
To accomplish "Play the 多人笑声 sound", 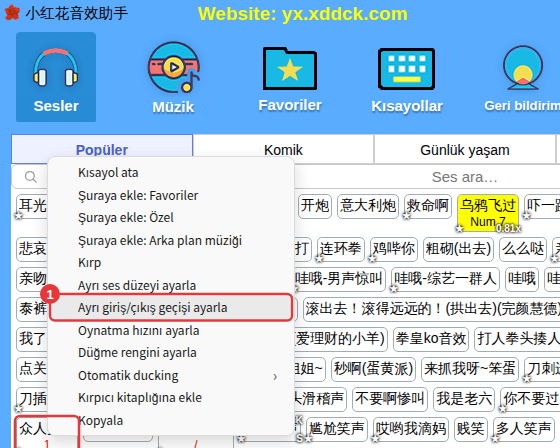I will pyautogui.click(x=524, y=429).
